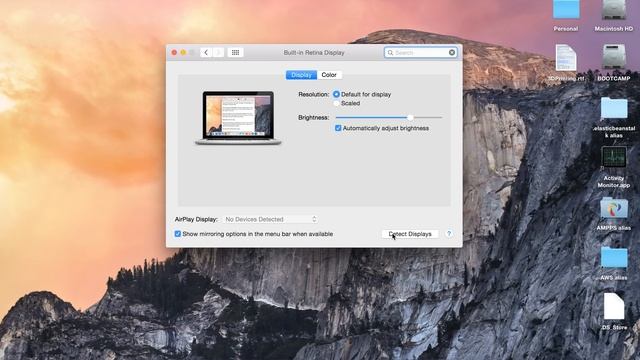Open the BOOTCAMP drive icon
640x360 pixels.
tap(614, 57)
